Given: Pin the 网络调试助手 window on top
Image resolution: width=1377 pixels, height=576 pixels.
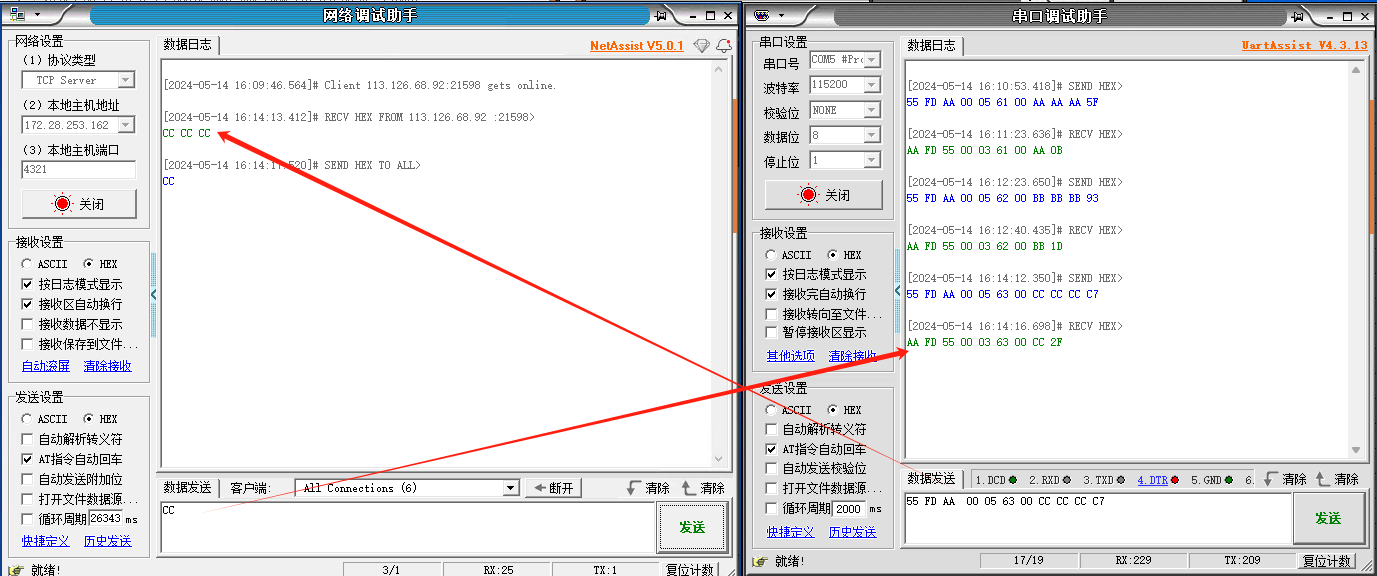Looking at the screenshot, I should click(x=660, y=15).
